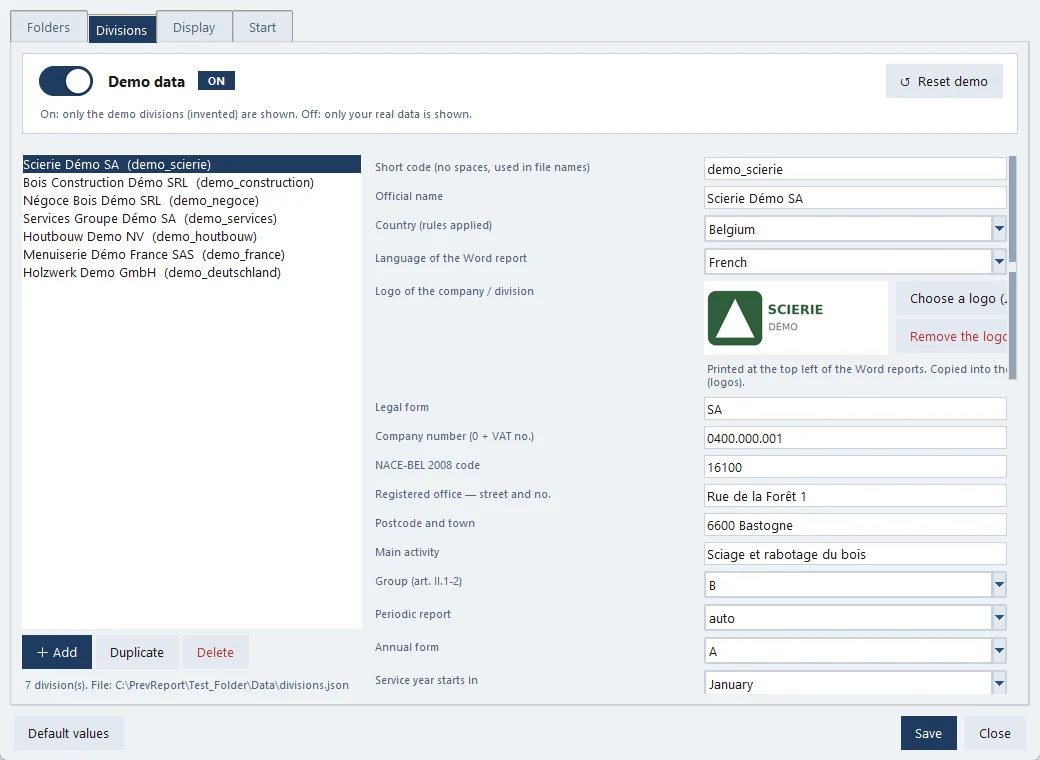
Task: Save the division settings
Action: click(928, 733)
